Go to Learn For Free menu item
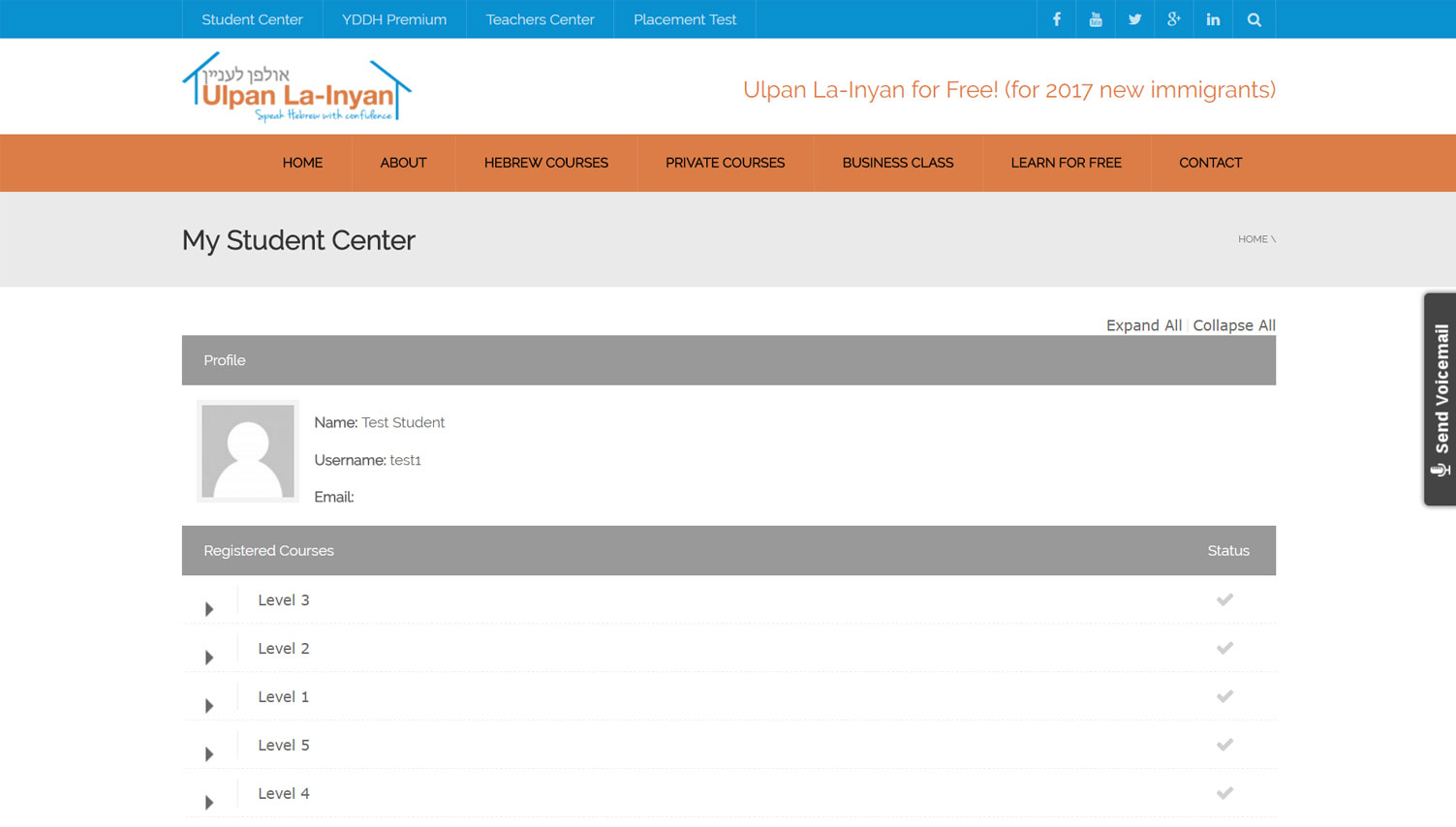 pyautogui.click(x=1066, y=163)
